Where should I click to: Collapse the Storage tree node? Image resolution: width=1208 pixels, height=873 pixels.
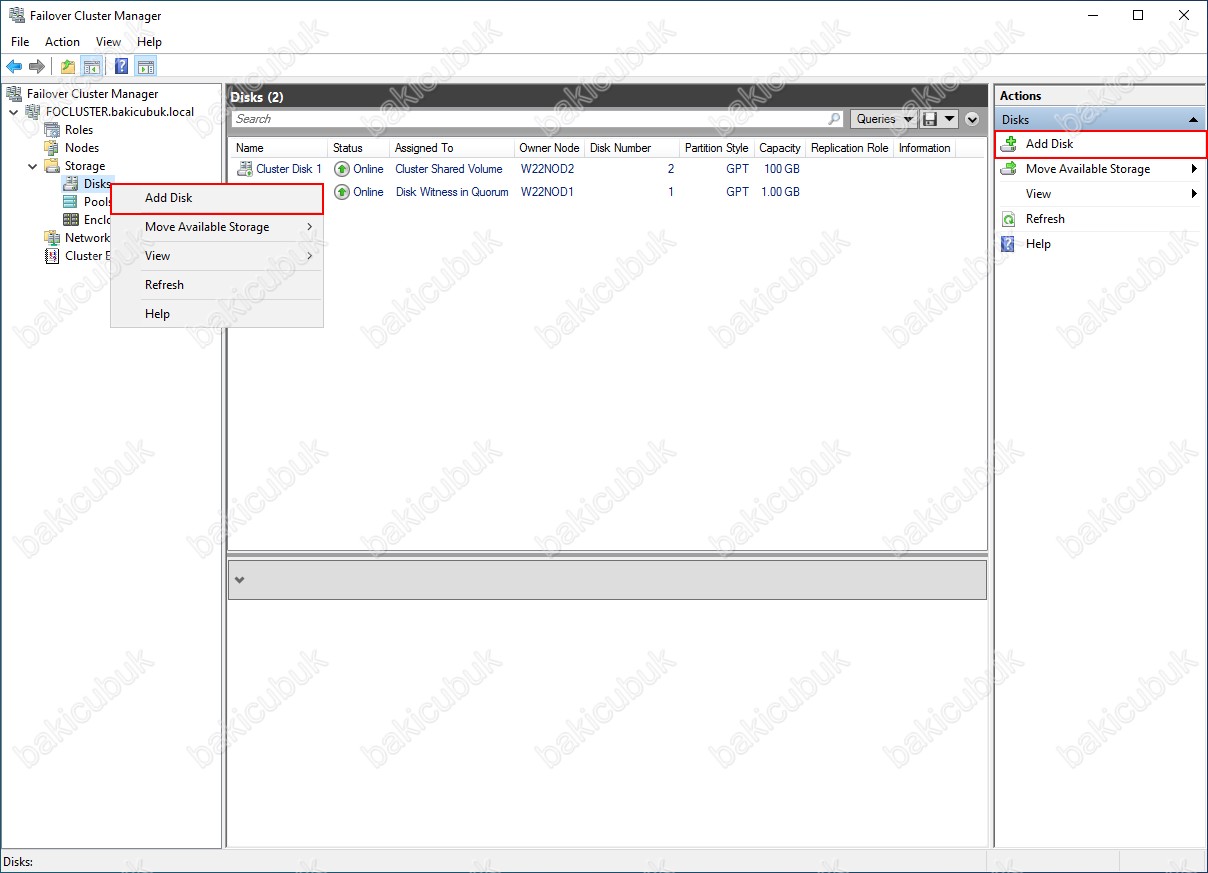(33, 166)
